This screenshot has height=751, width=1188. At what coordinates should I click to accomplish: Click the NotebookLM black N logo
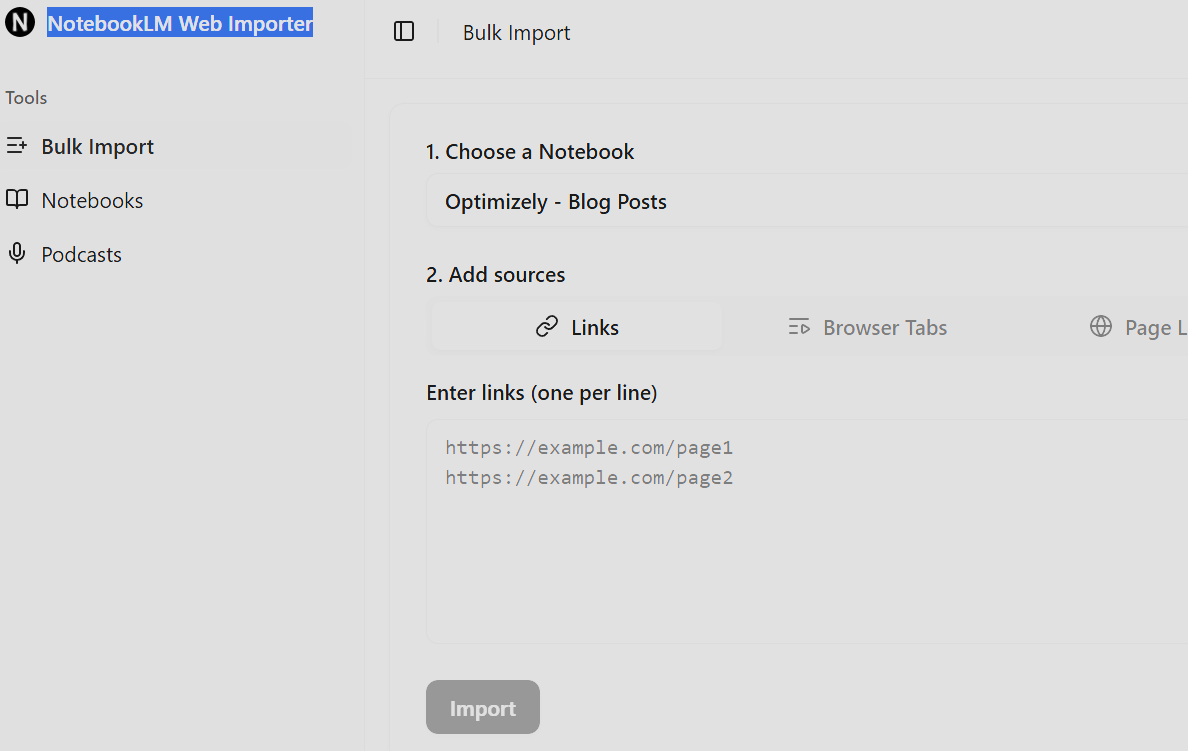20,22
